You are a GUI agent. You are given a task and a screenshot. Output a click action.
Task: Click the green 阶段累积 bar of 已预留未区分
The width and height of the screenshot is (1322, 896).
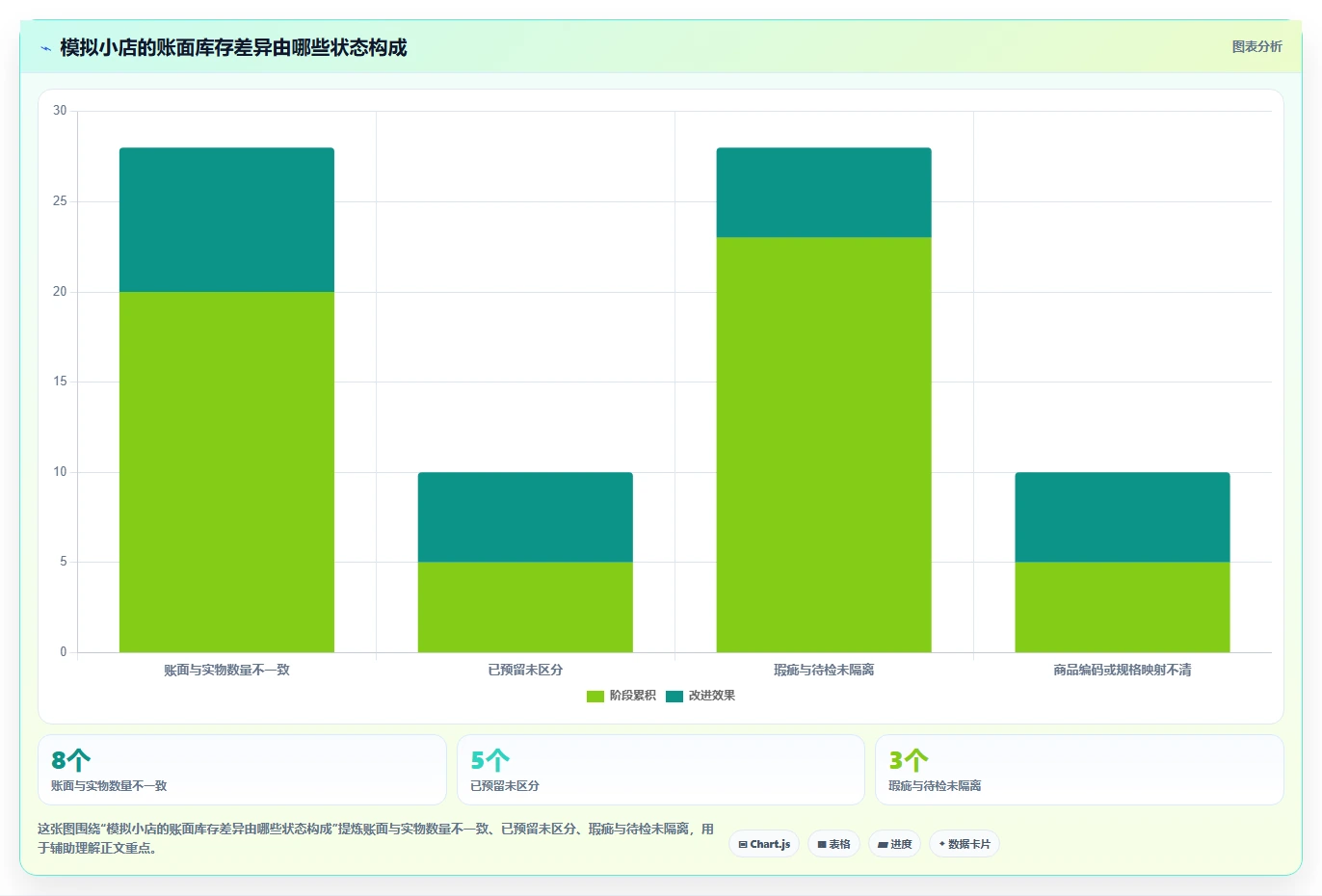coord(525,607)
